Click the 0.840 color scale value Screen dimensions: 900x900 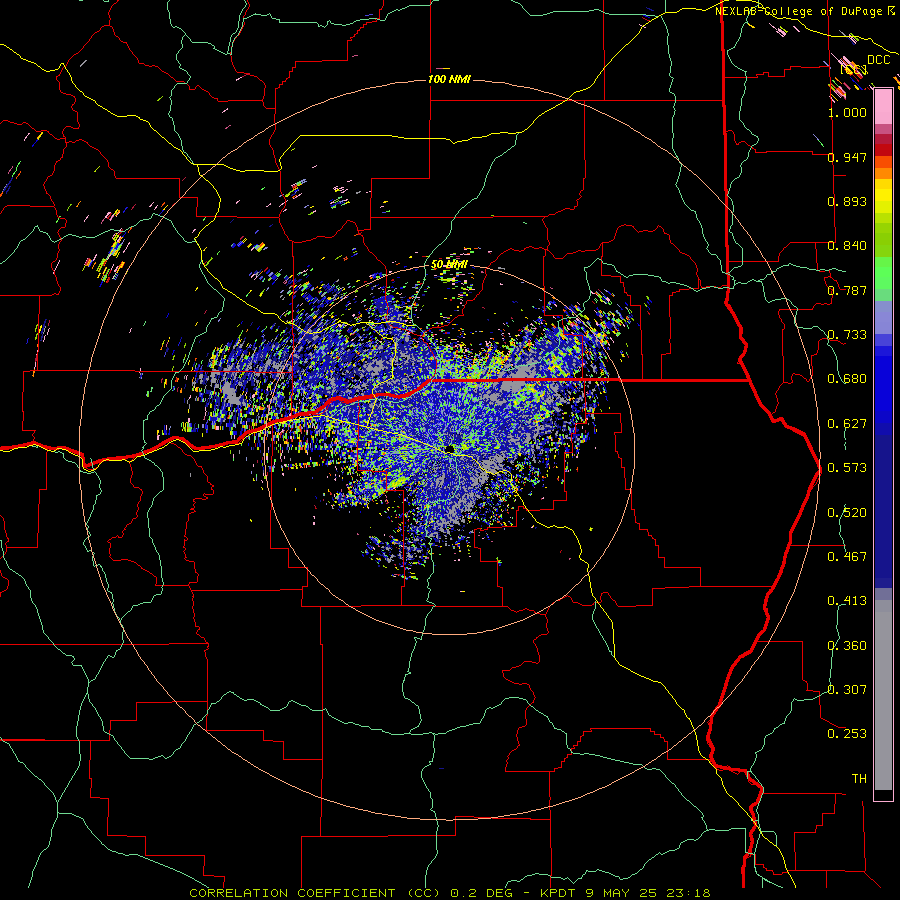[x=847, y=246]
